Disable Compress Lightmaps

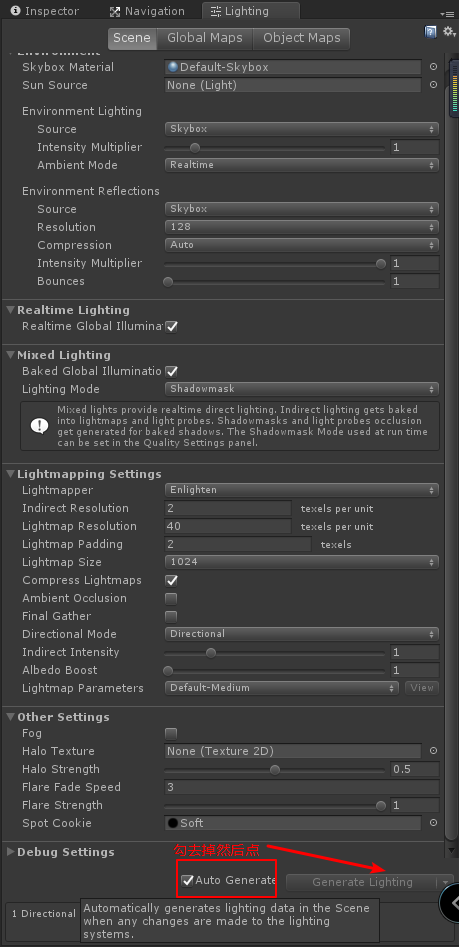[172, 580]
